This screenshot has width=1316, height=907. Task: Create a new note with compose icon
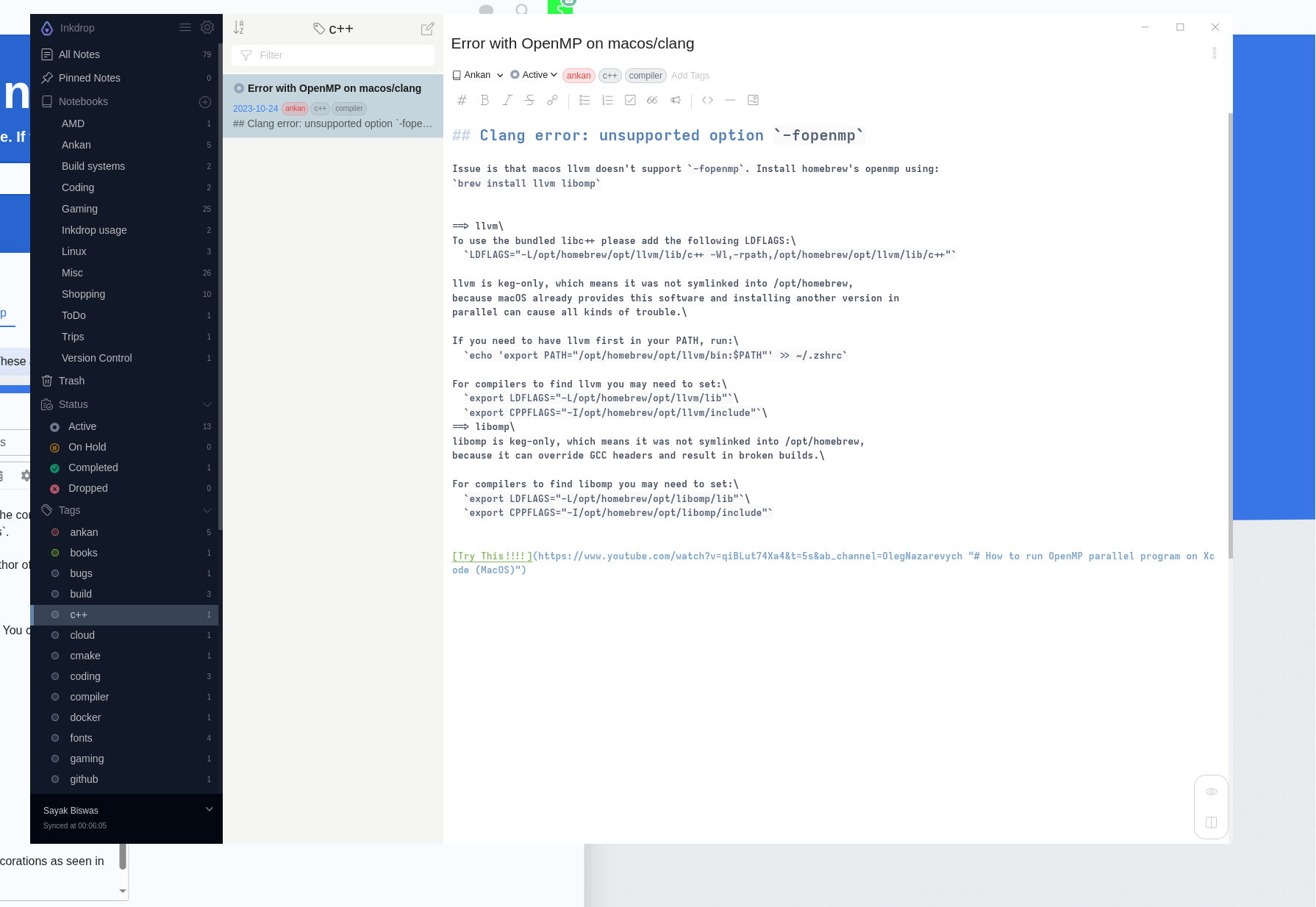point(427,29)
